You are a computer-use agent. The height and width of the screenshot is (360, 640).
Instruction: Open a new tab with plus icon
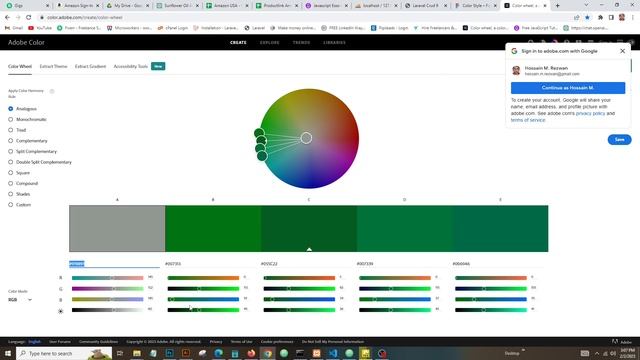point(558,6)
